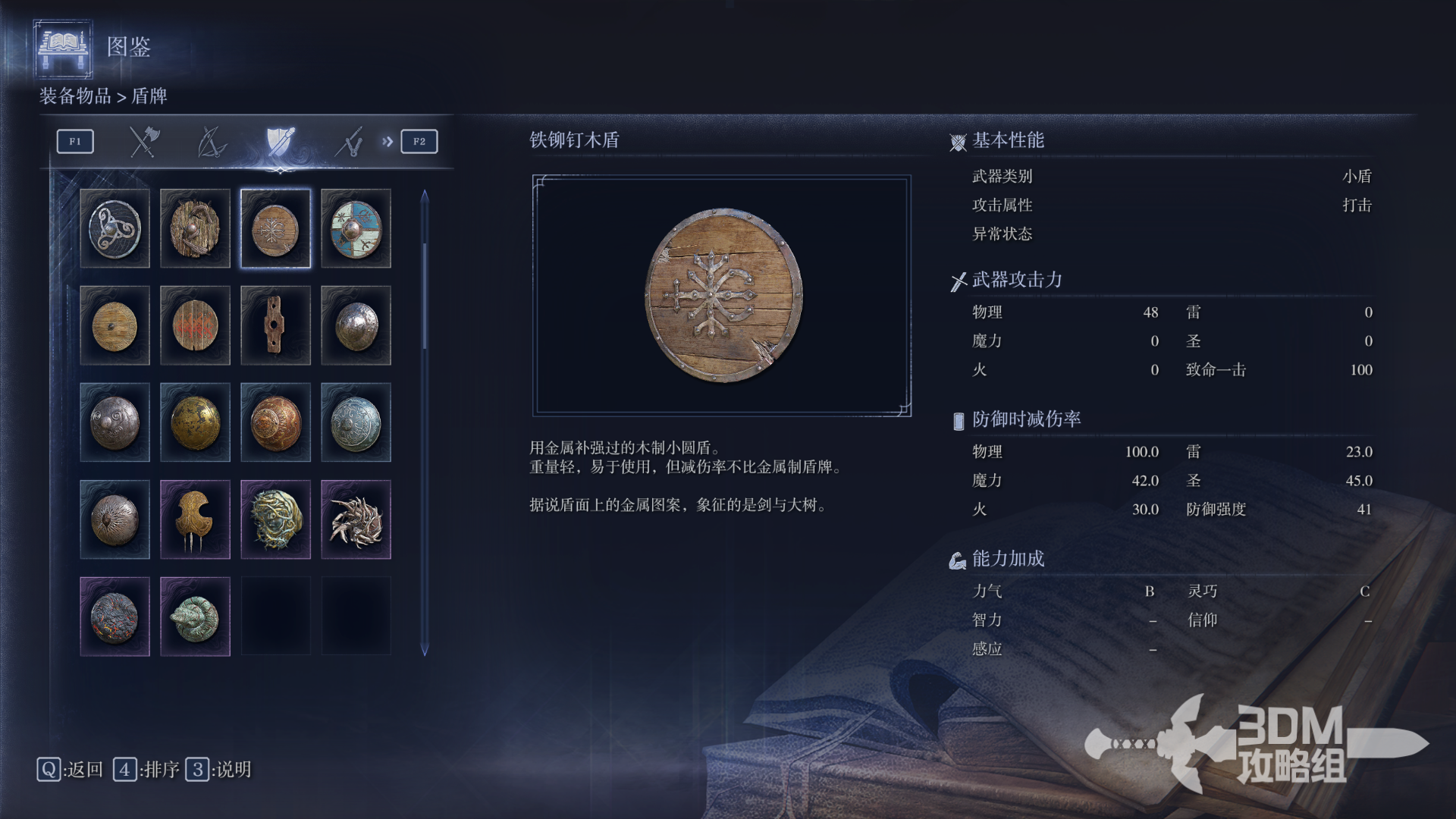Click the 图鉴 book icon
1456x819 pixels.
point(64,49)
